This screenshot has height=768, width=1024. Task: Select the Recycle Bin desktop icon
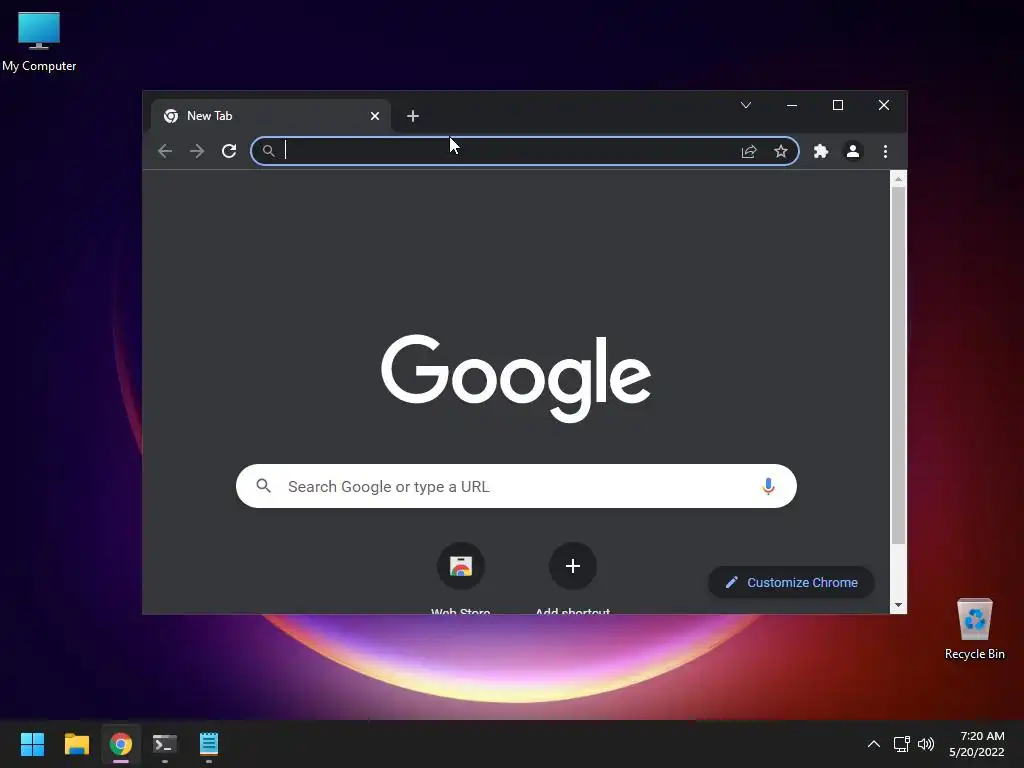[x=974, y=629]
